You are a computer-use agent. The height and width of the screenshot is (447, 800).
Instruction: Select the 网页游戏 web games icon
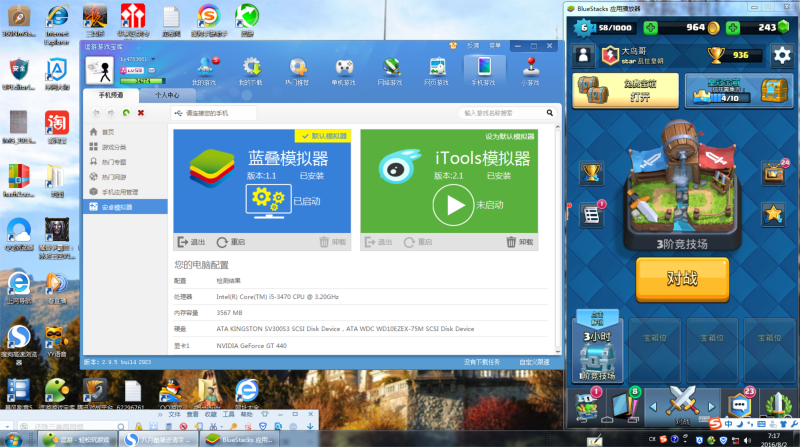(x=437, y=71)
